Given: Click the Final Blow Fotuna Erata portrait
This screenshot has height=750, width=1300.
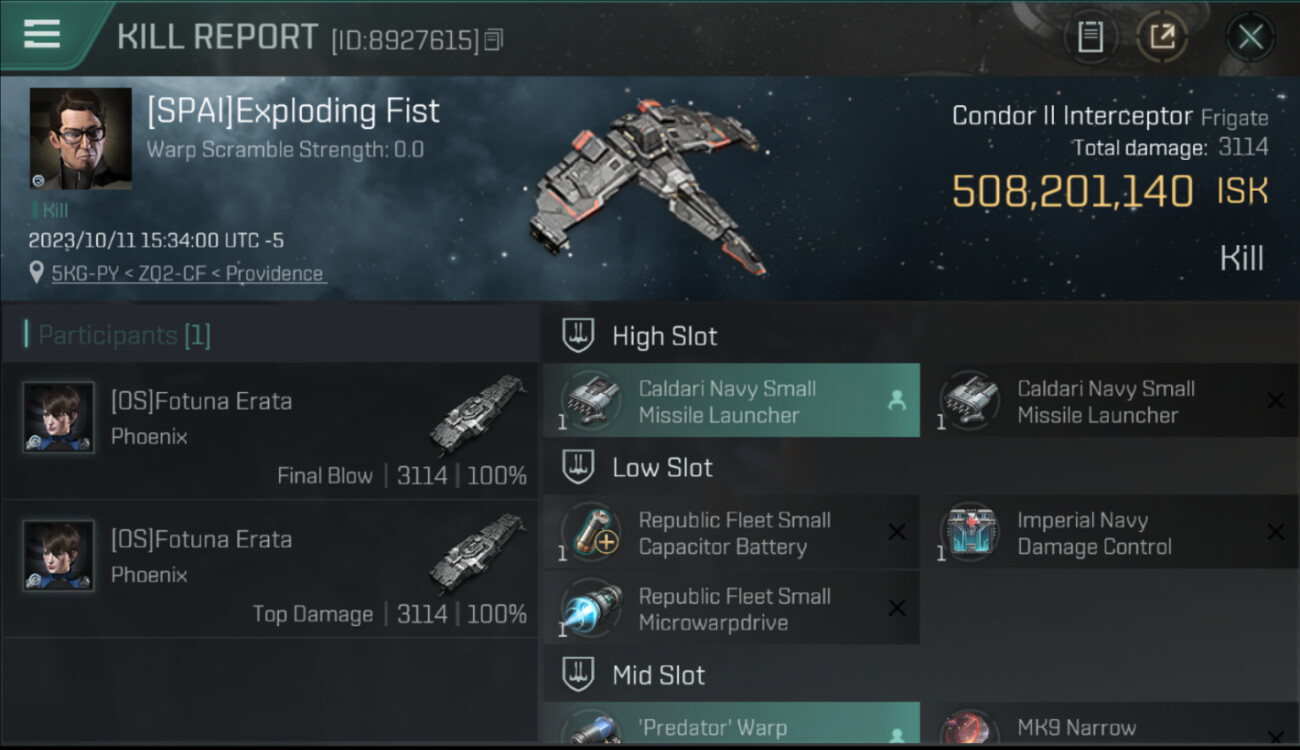Looking at the screenshot, I should click(x=59, y=417).
